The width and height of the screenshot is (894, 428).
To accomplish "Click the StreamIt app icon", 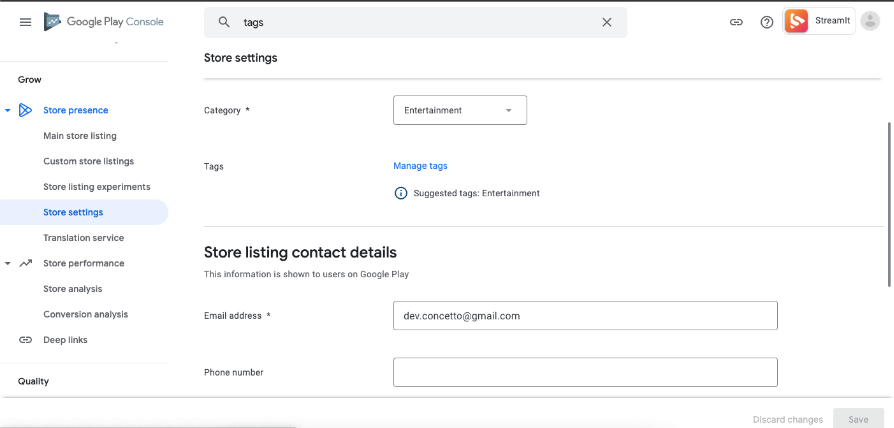I will click(797, 21).
